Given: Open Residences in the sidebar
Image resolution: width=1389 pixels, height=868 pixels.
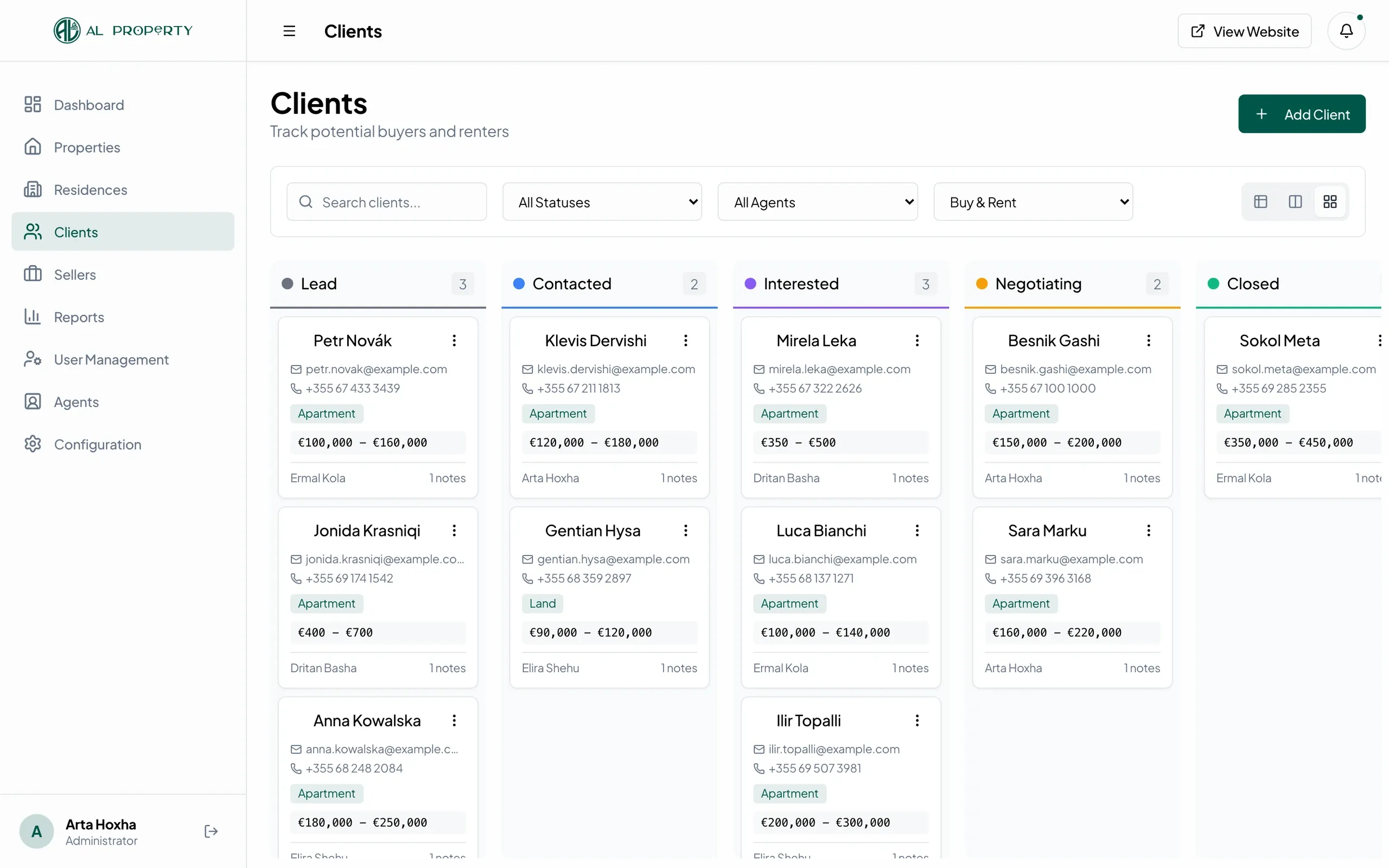Looking at the screenshot, I should click(123, 189).
